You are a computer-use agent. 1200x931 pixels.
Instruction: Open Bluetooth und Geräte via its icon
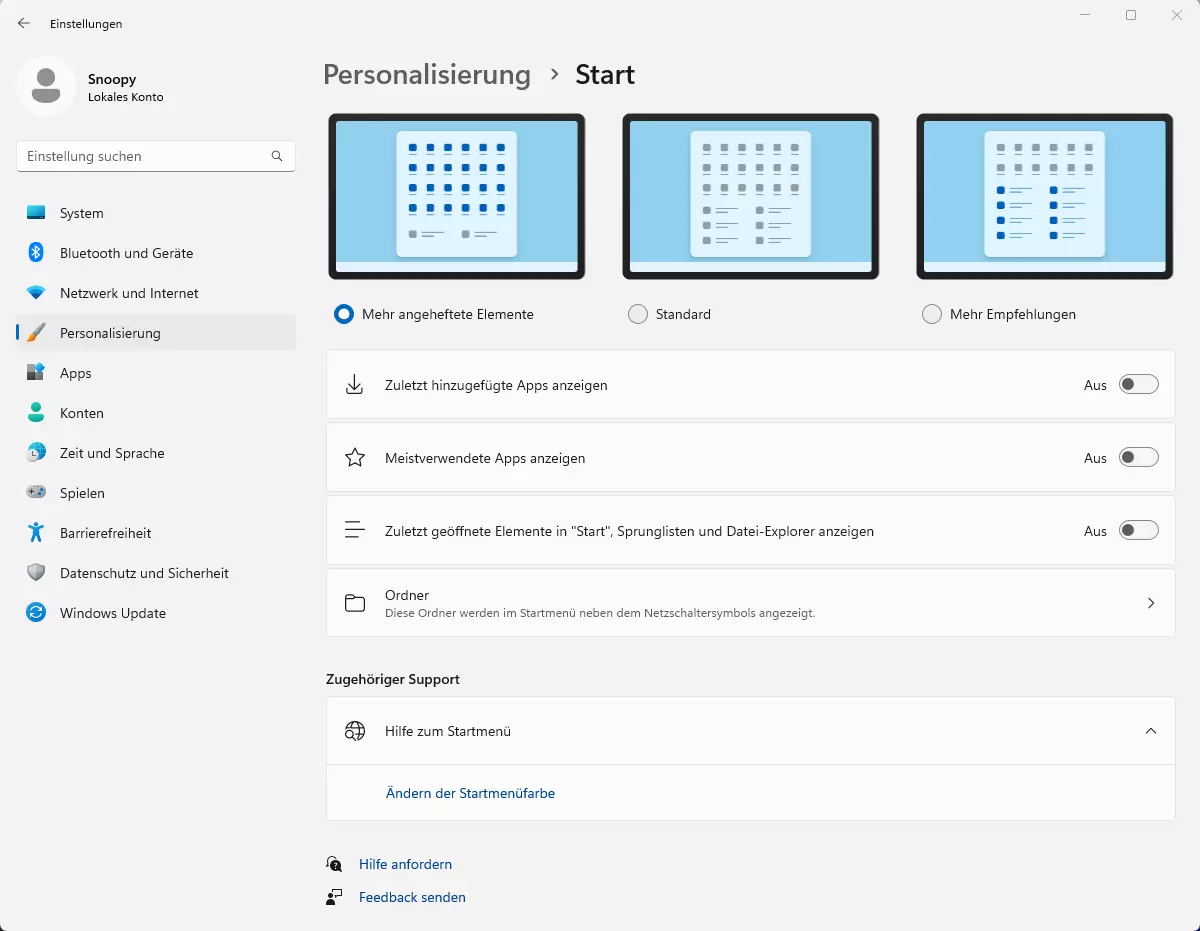coord(36,253)
